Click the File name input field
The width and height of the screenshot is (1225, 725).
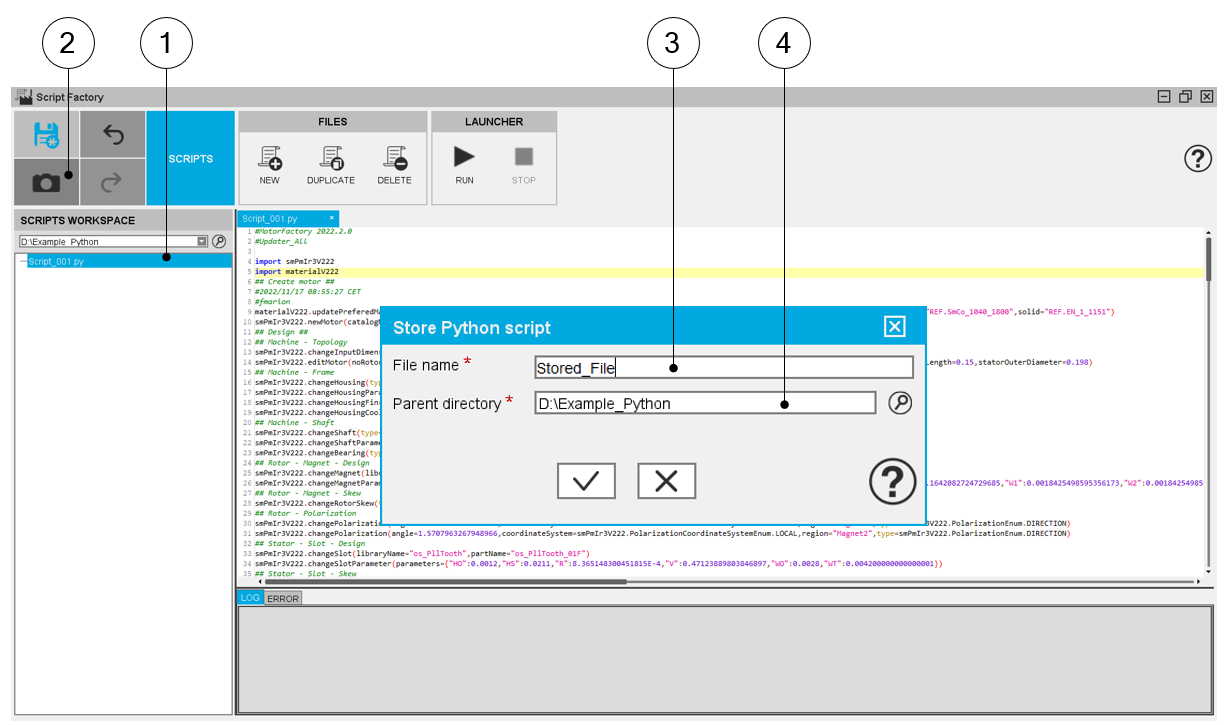(723, 367)
